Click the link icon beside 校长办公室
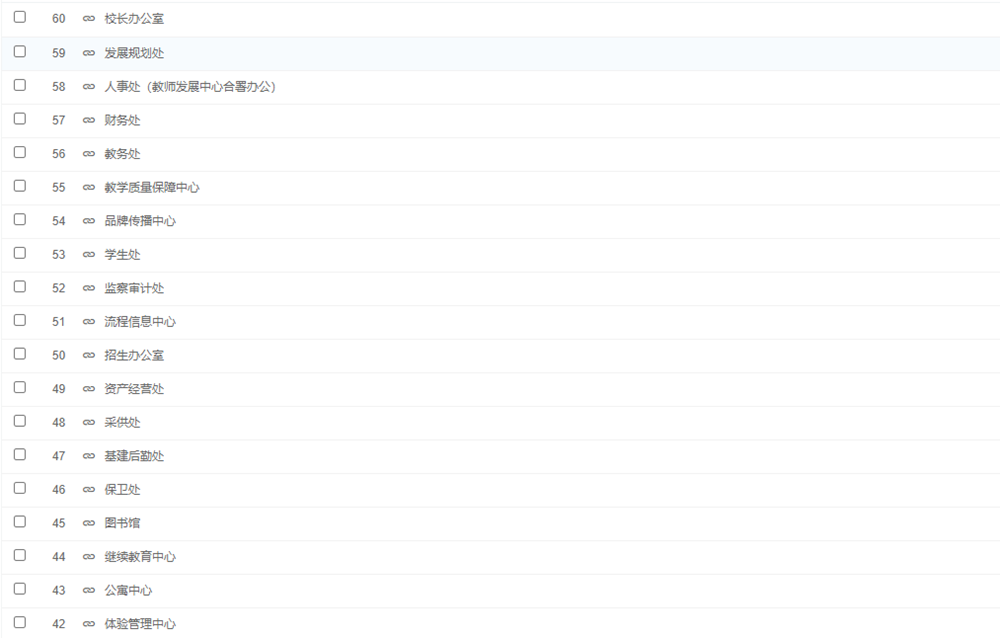 coord(89,19)
